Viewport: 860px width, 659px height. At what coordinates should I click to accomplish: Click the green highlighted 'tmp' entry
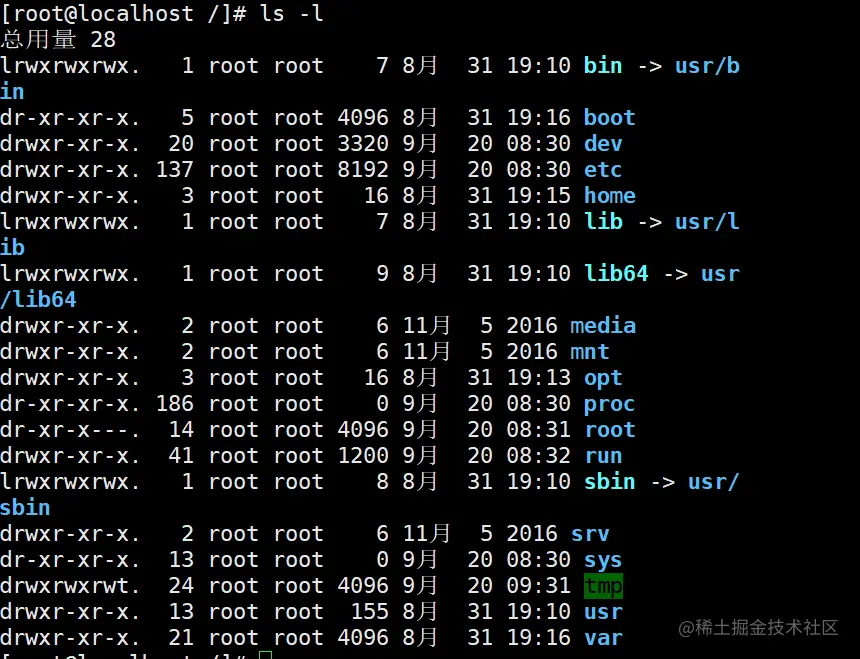[603, 586]
